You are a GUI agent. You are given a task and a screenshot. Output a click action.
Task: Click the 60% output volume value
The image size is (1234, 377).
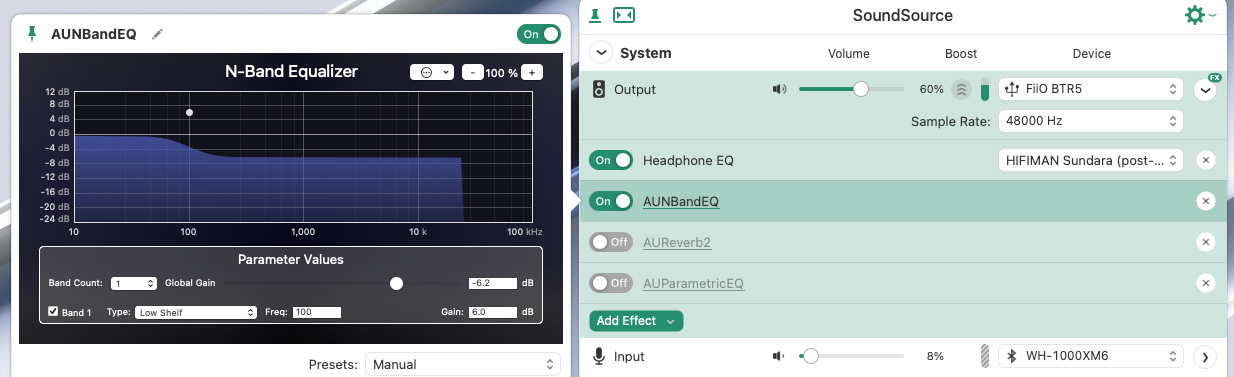coord(931,89)
